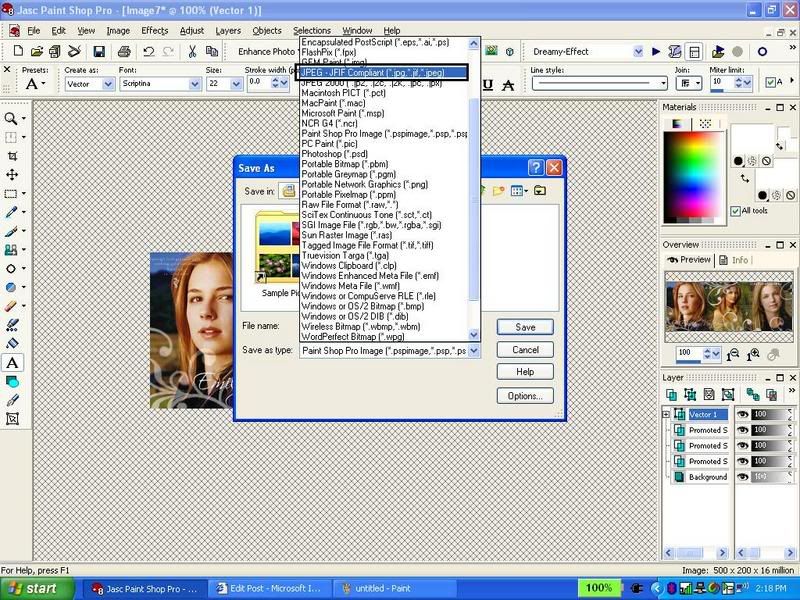
Task: Open the Layers menu
Action: pos(228,31)
